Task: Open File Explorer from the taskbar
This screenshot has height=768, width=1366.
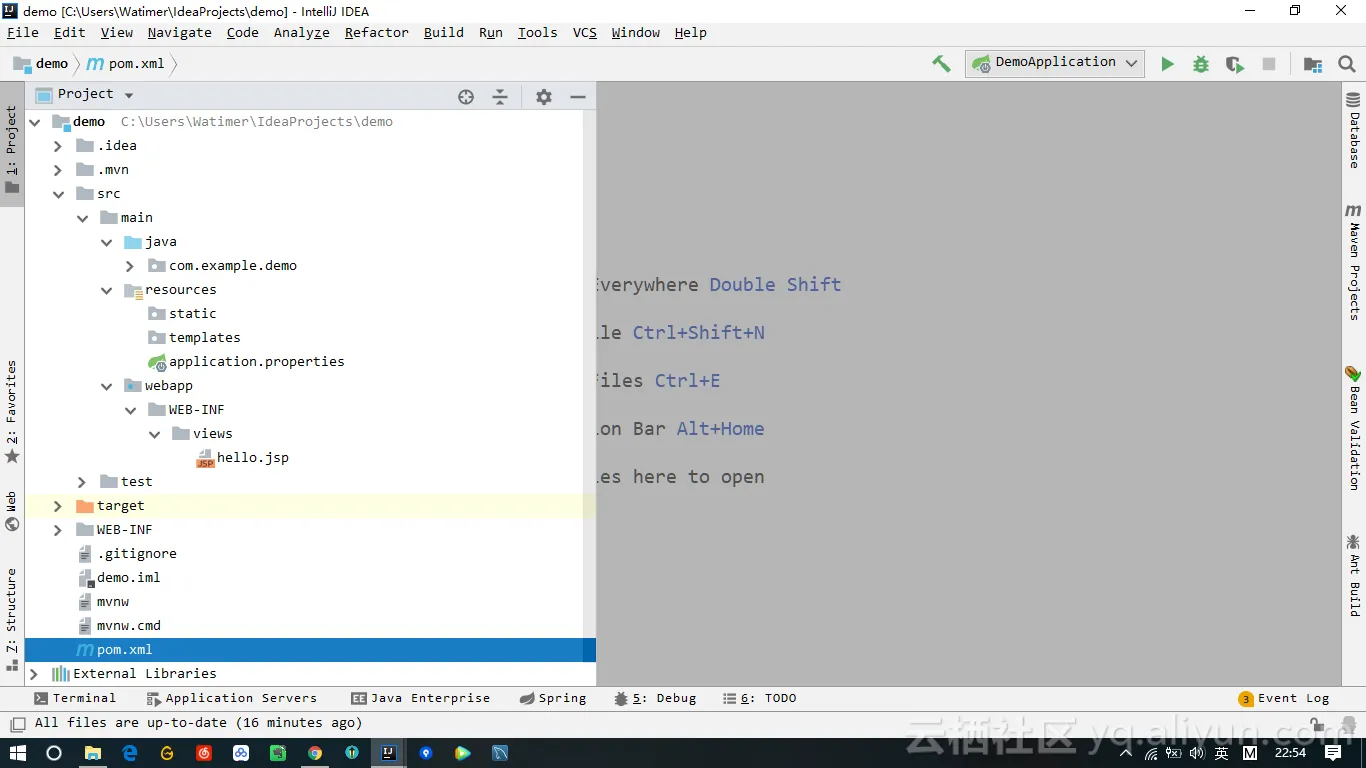Action: (92, 753)
